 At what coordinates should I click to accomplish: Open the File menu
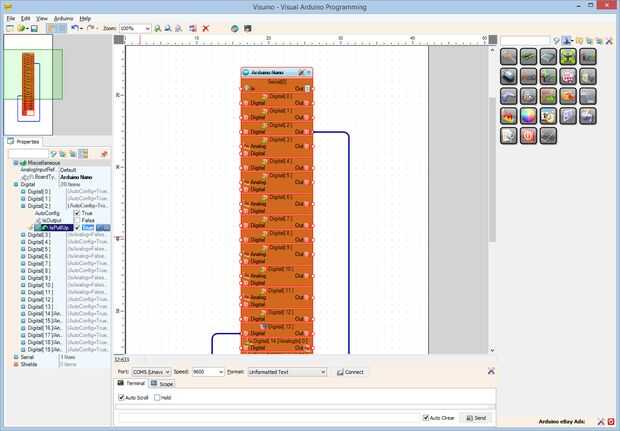pyautogui.click(x=11, y=19)
